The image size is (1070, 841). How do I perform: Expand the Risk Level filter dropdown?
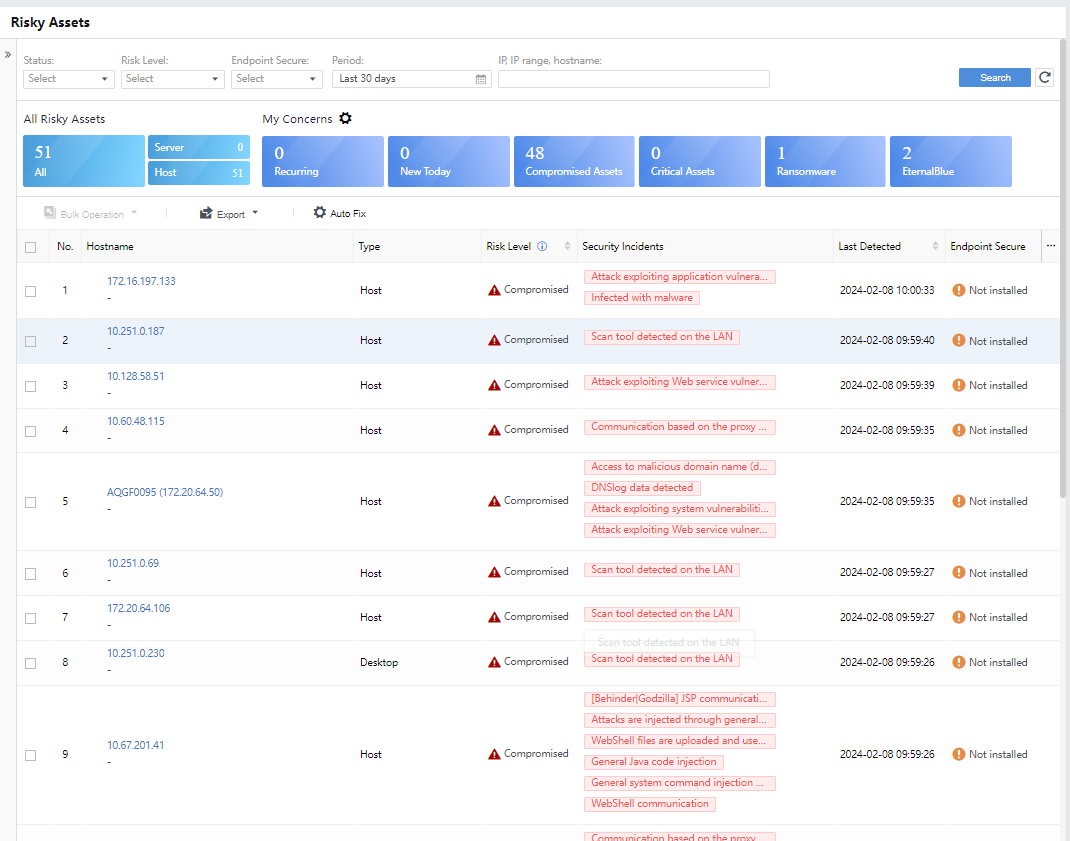click(x=172, y=79)
